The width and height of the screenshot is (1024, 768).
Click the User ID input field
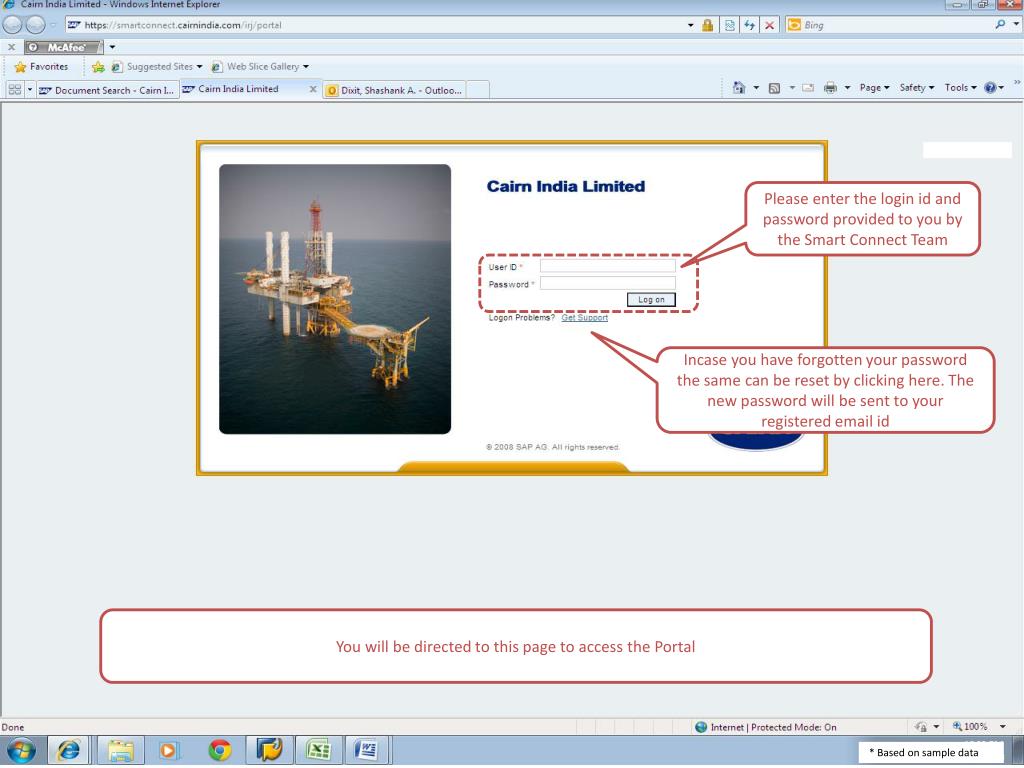tap(607, 266)
